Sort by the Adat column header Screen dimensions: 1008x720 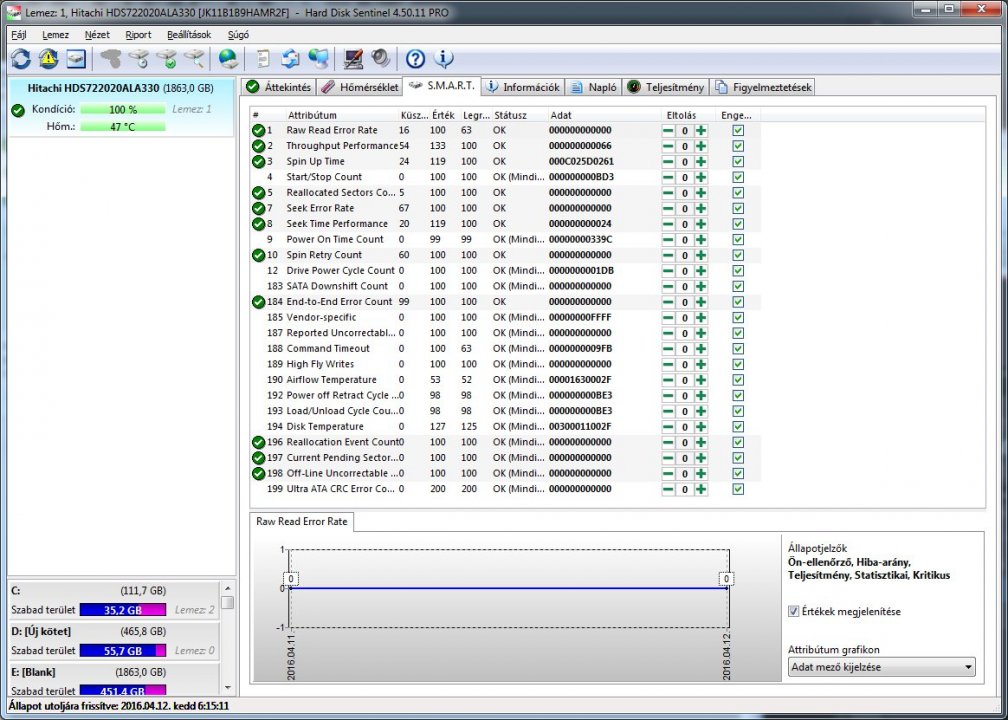pos(603,115)
